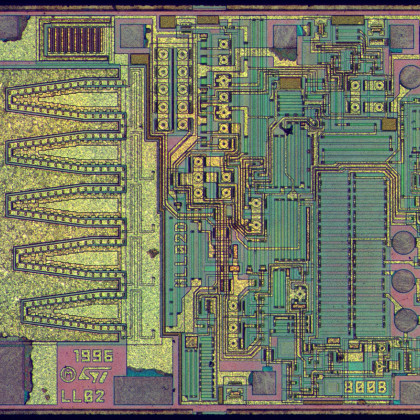The width and height of the screenshot is (420, 420).
Task: Select the bottom-right corner bond pad
Action: [410, 393]
